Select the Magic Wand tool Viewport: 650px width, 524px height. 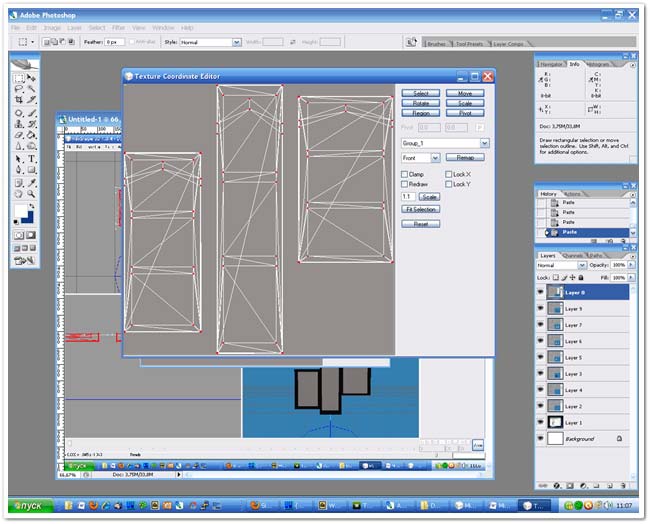(31, 90)
